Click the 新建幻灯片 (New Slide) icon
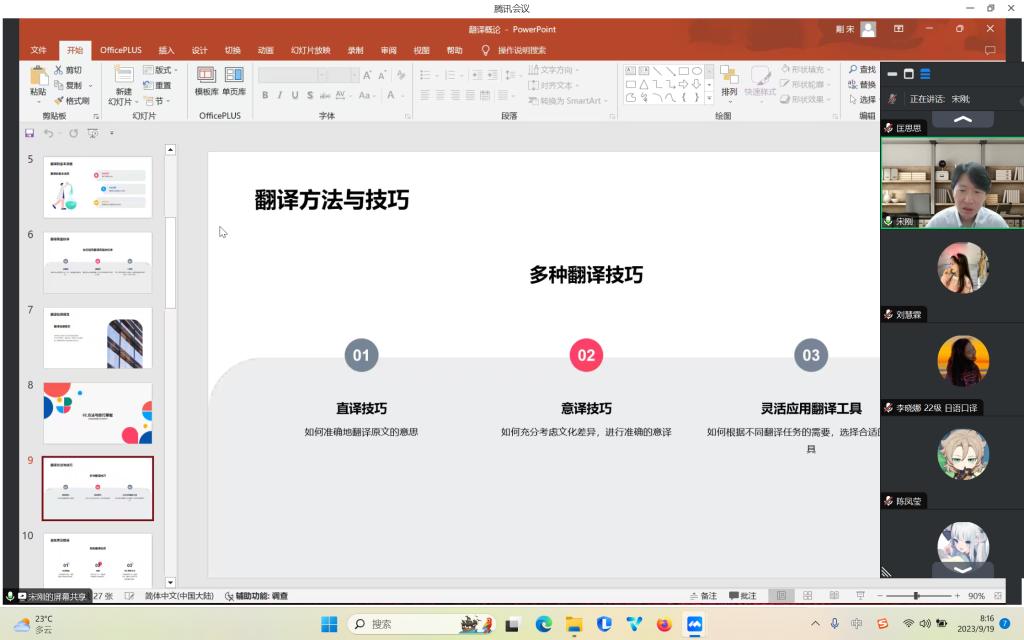 point(123,76)
